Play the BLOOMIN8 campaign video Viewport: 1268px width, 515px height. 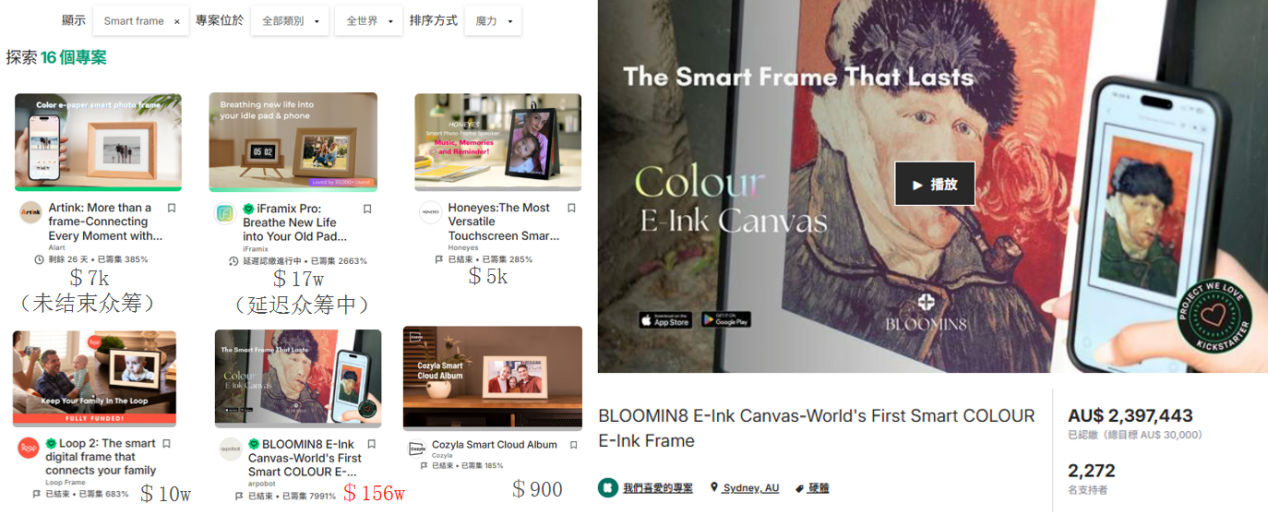(934, 184)
